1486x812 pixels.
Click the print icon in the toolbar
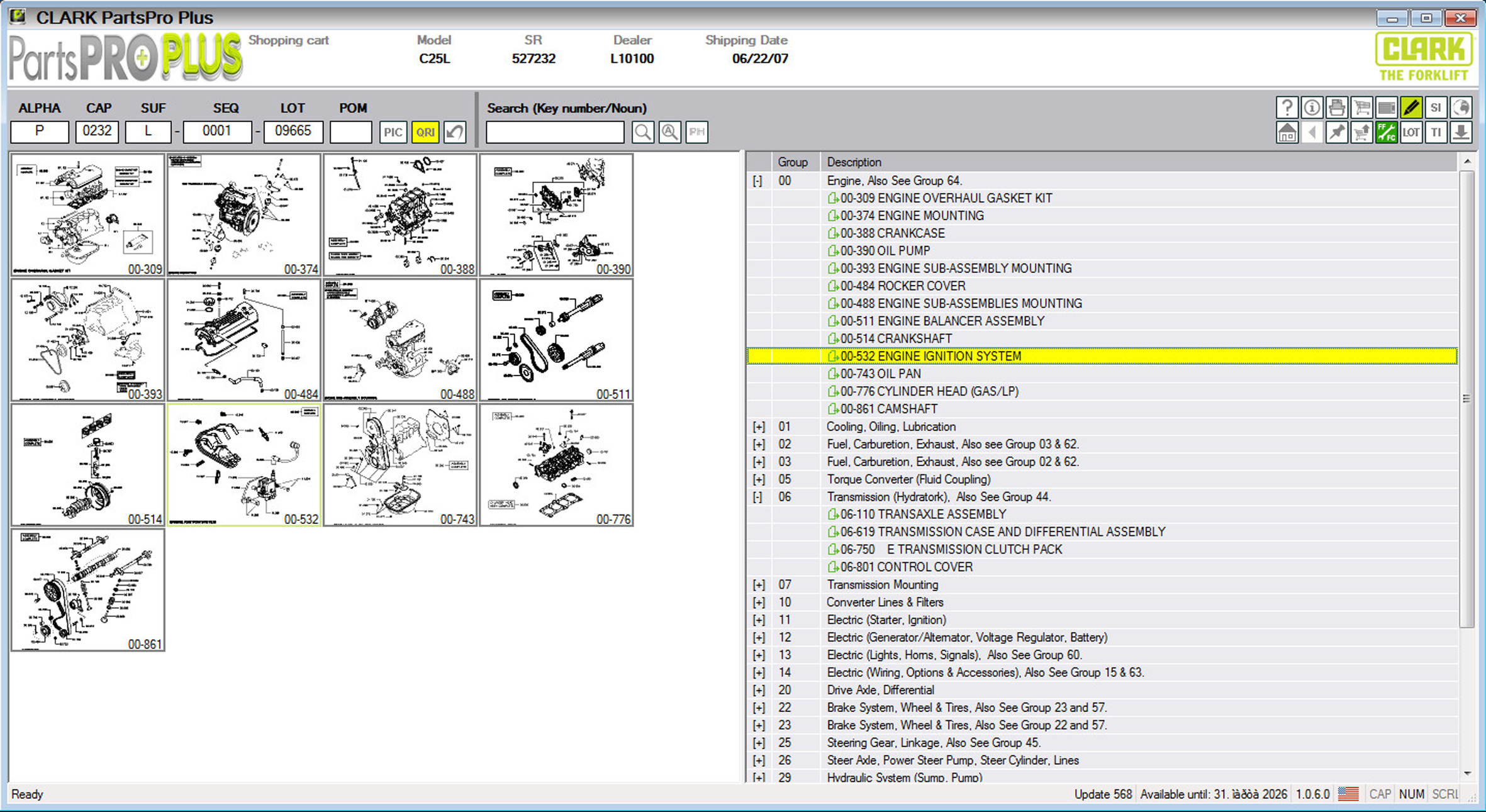(x=1336, y=108)
